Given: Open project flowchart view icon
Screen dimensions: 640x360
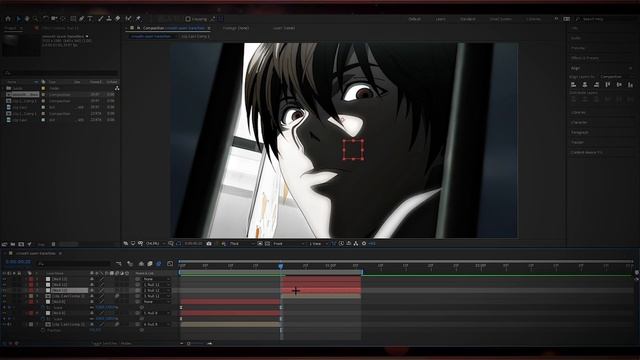Looking at the screenshot, I should (117, 88).
